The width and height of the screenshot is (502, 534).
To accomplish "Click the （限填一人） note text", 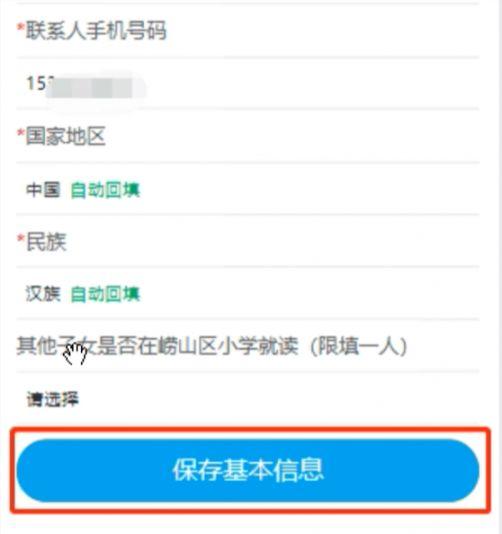I will [359, 346].
